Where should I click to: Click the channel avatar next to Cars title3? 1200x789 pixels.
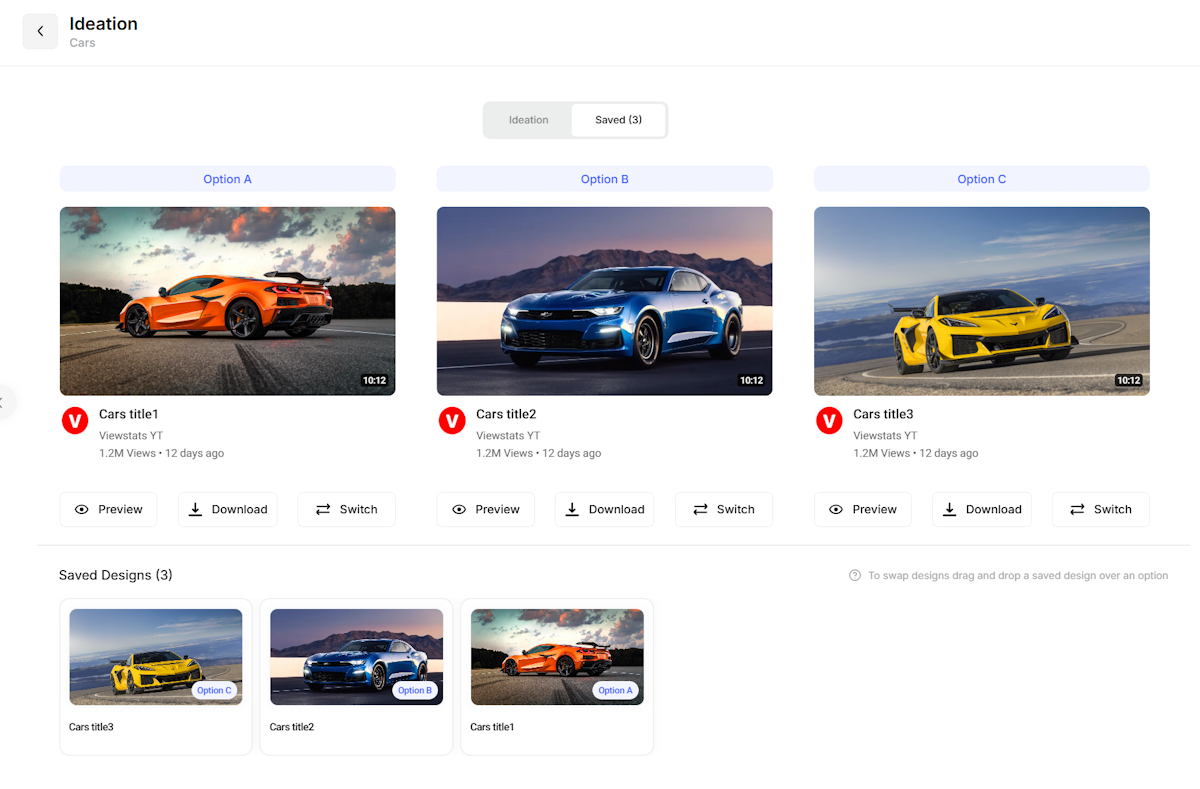point(829,421)
